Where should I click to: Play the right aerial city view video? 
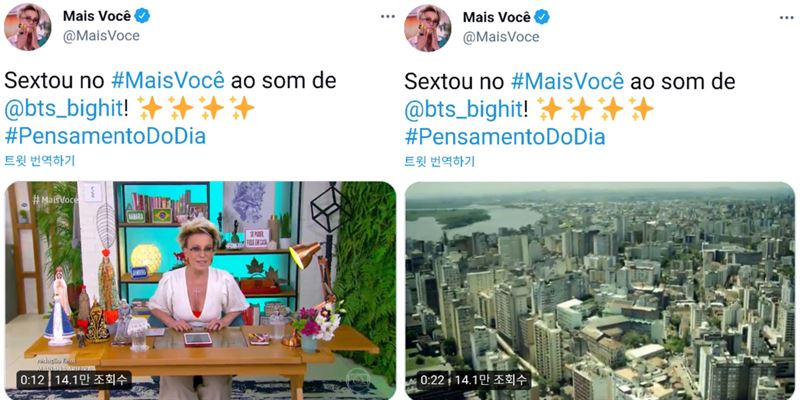600,291
